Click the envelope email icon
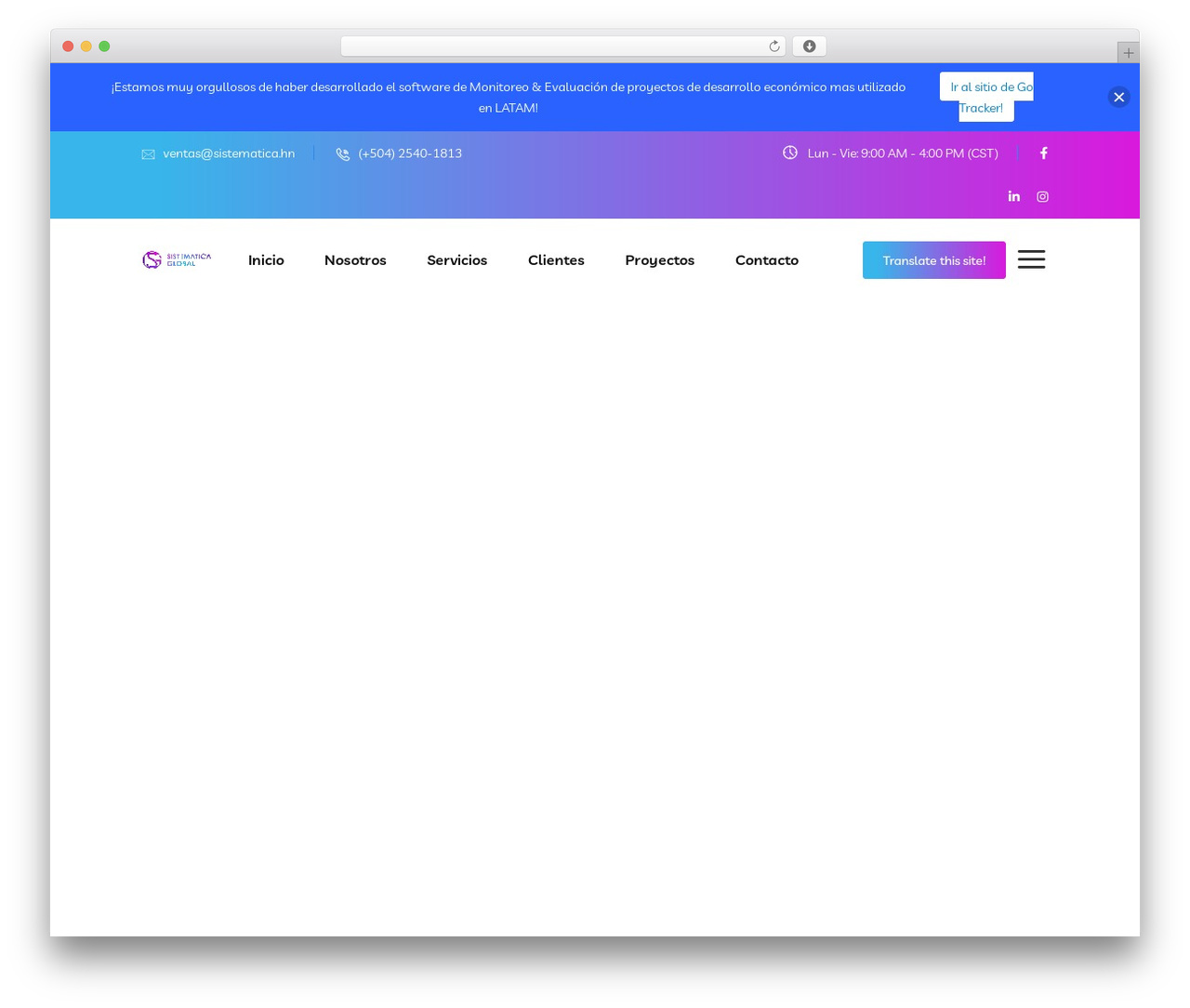Image resolution: width=1190 pixels, height=1008 pixels. 148,154
